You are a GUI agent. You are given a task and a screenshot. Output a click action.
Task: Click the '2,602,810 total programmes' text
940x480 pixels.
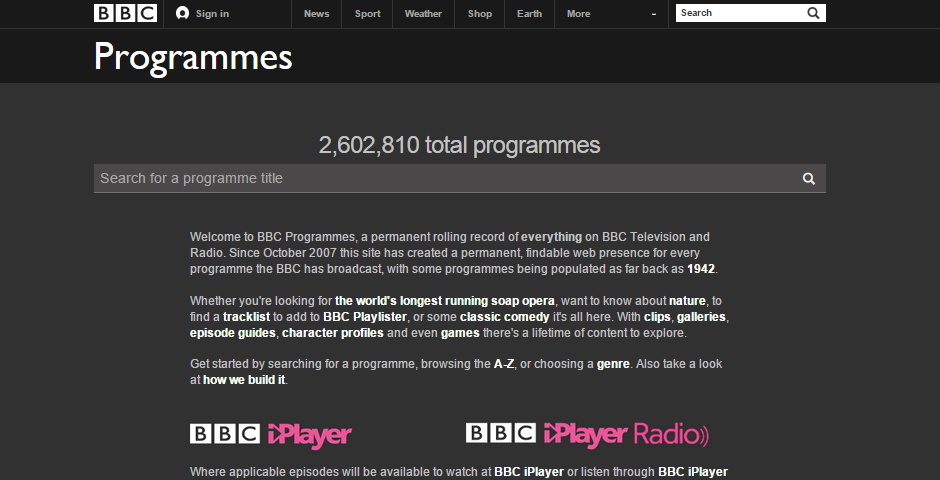click(x=459, y=145)
